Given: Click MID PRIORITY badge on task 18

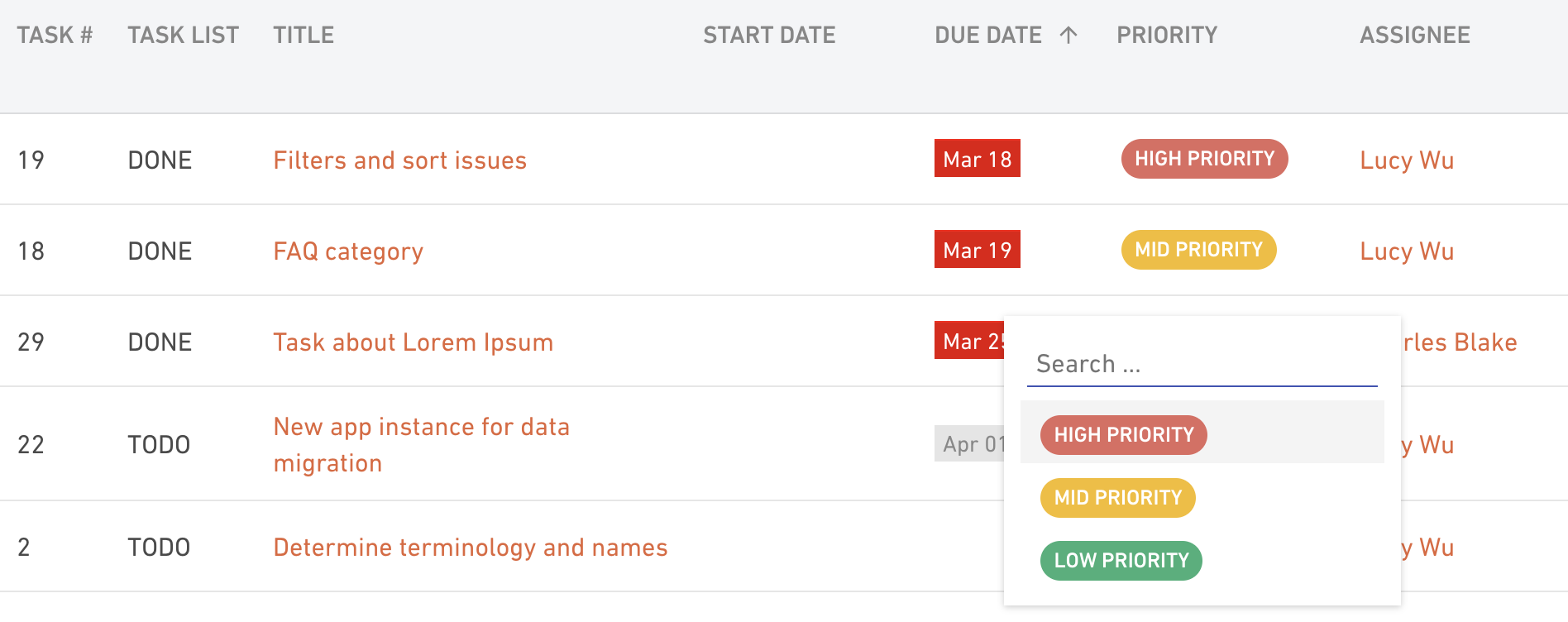Looking at the screenshot, I should tap(1199, 250).
